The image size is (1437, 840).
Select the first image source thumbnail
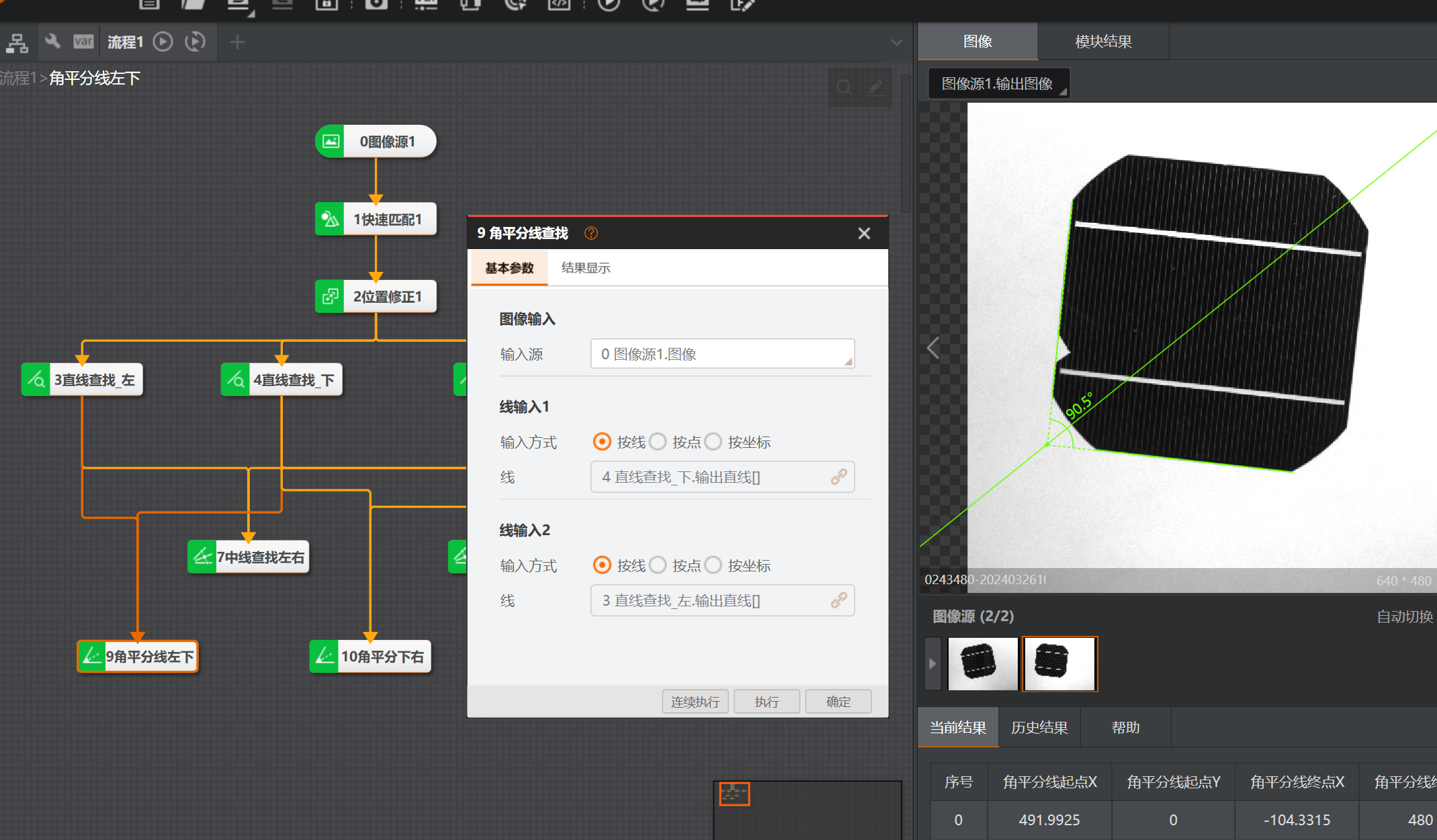click(982, 663)
